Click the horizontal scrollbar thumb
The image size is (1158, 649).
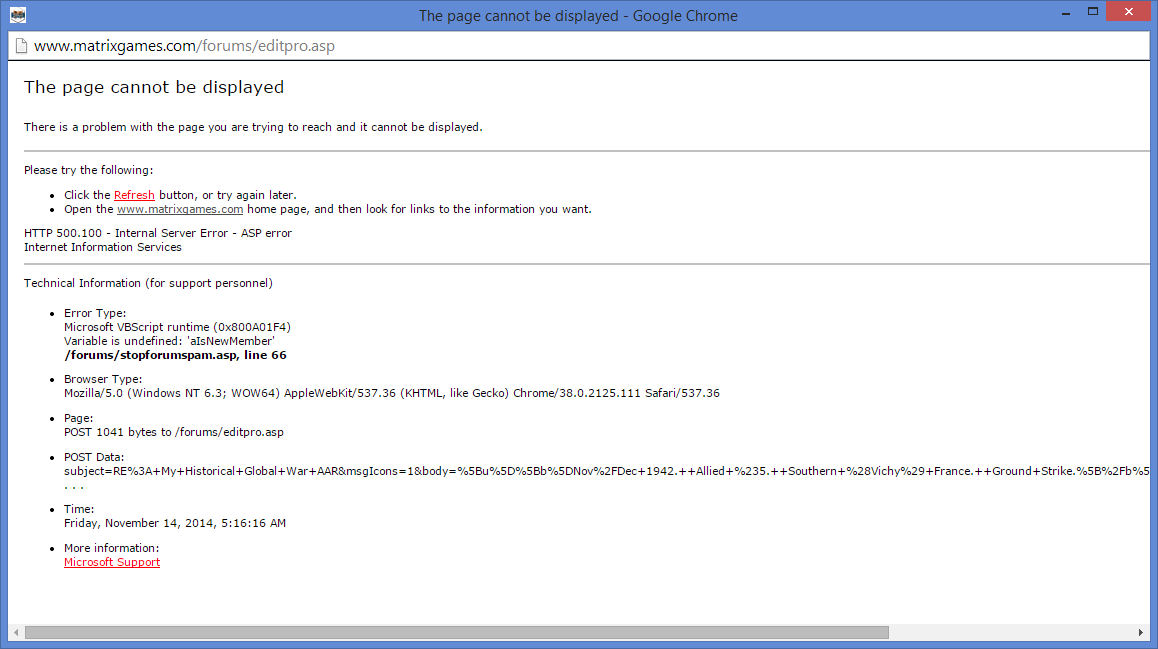(x=456, y=632)
